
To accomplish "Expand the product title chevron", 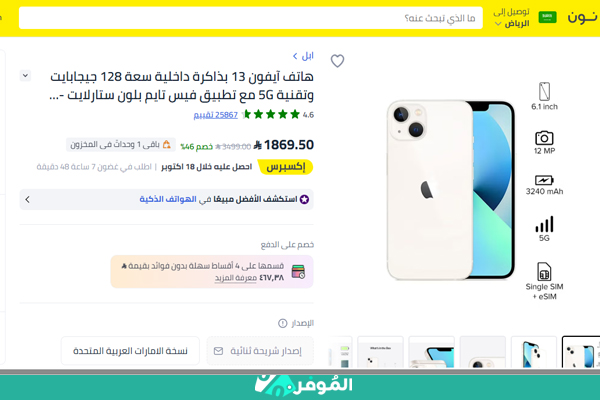I will [25, 76].
